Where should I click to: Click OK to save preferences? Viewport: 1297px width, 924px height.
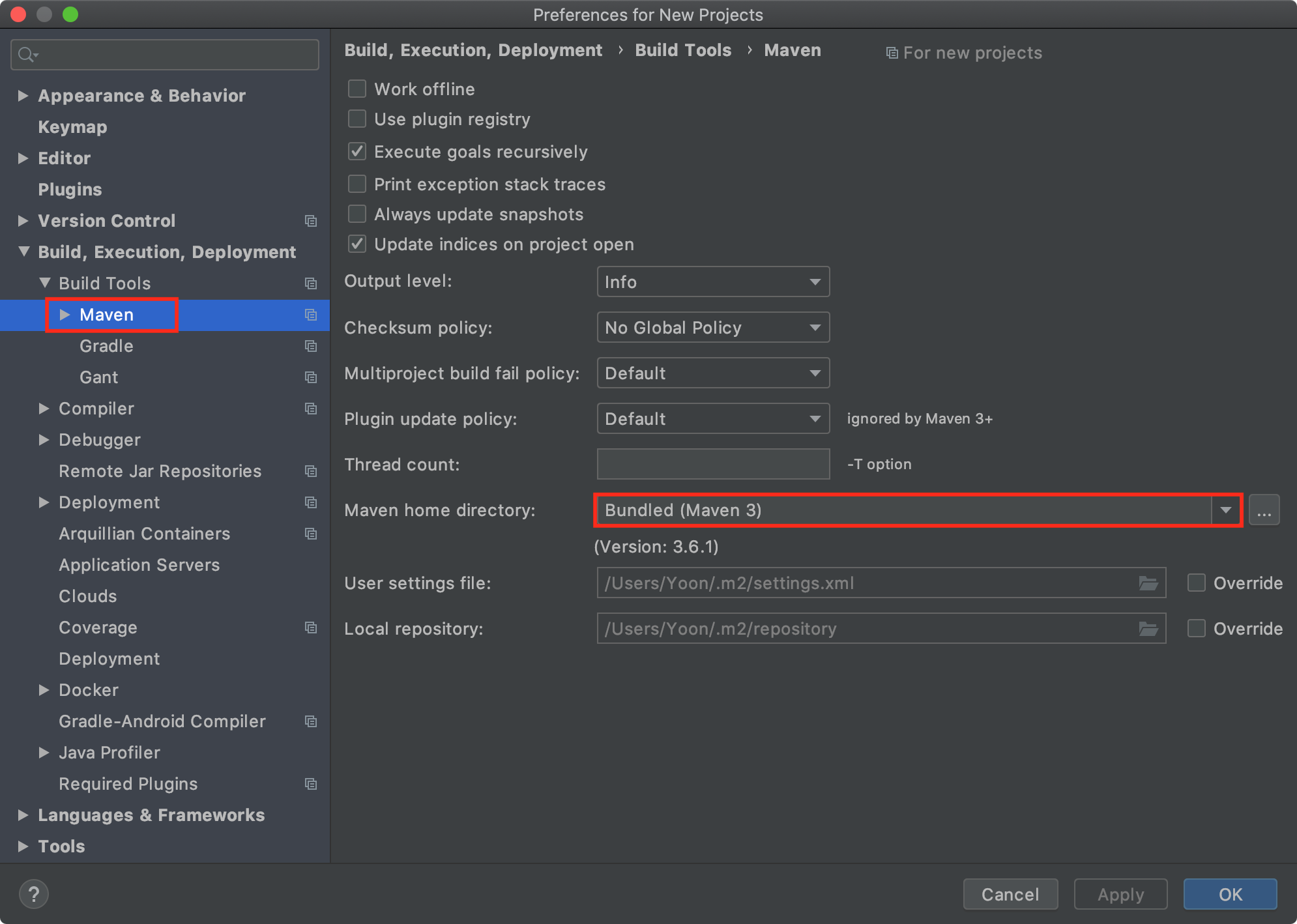(x=1230, y=894)
